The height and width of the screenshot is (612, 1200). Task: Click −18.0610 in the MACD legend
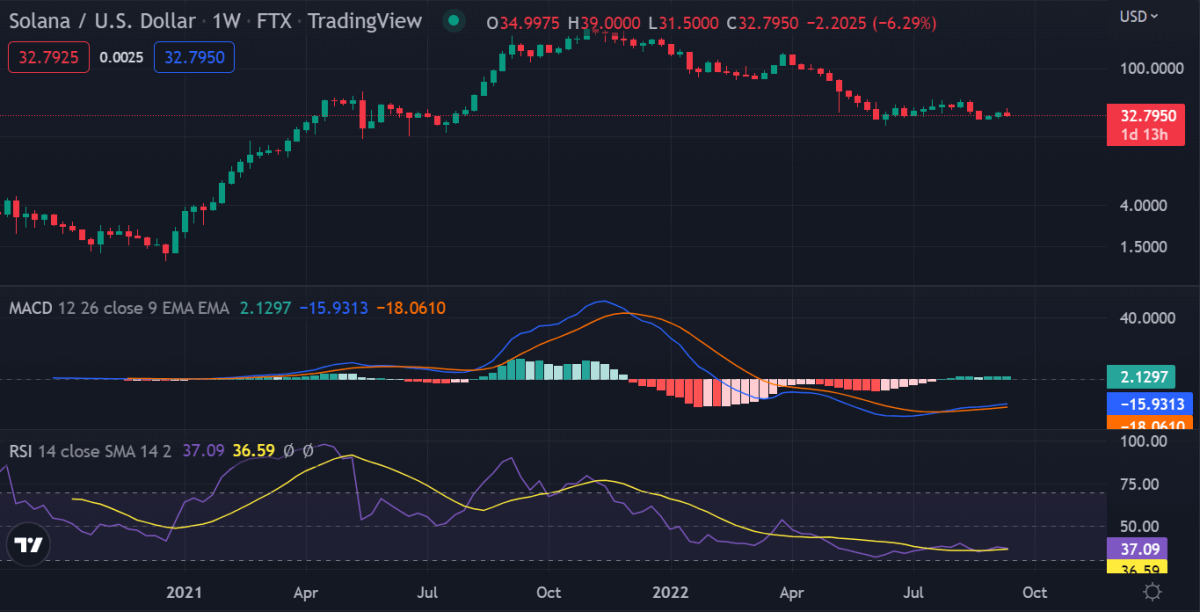point(411,307)
